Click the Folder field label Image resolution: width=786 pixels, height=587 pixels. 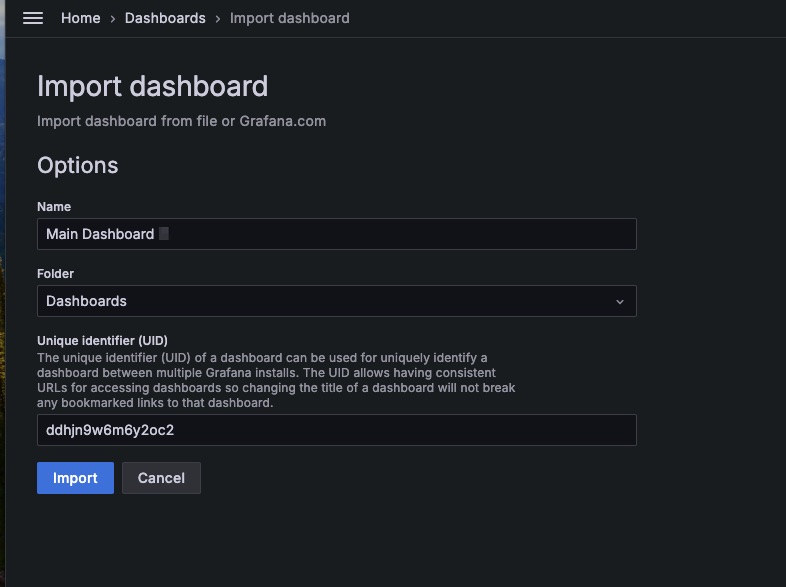click(x=56, y=273)
